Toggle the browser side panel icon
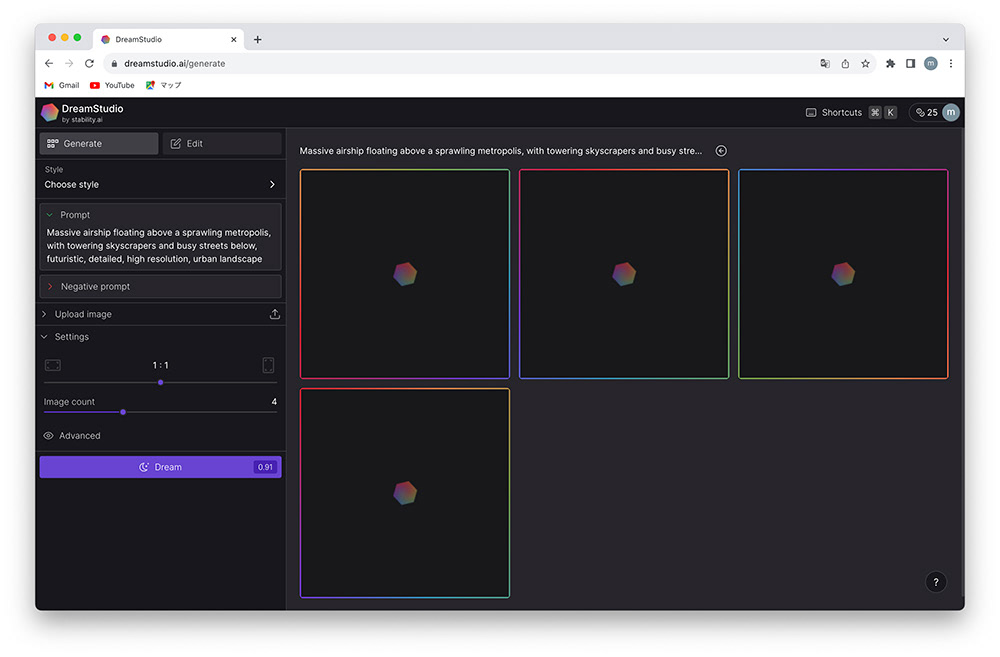 pyautogui.click(x=911, y=63)
